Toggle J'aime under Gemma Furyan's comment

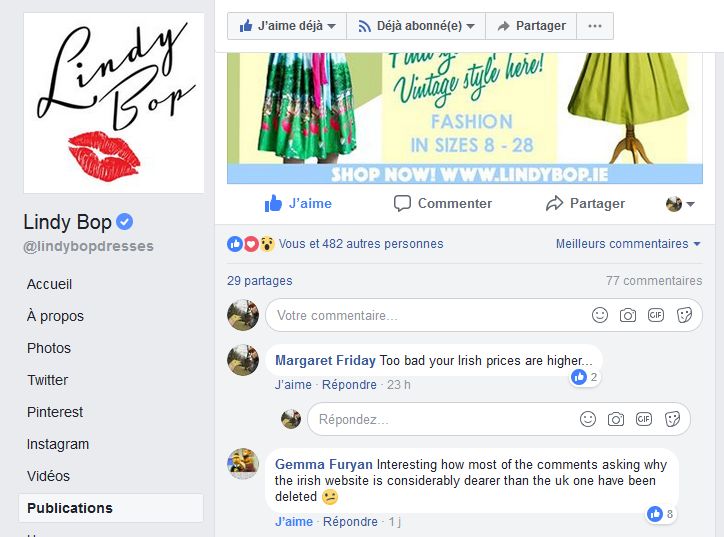click(x=294, y=522)
